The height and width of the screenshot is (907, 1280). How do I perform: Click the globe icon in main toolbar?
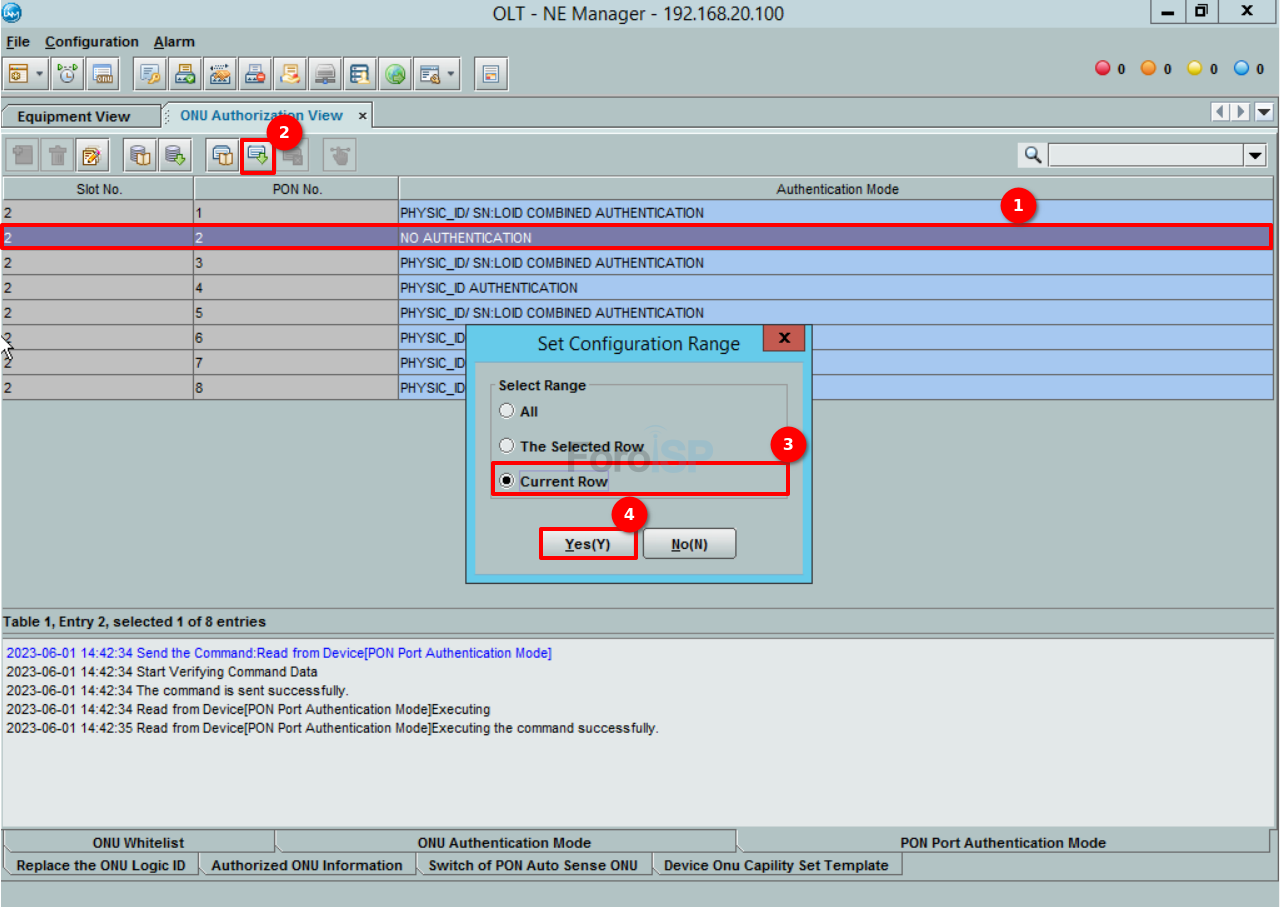click(396, 74)
